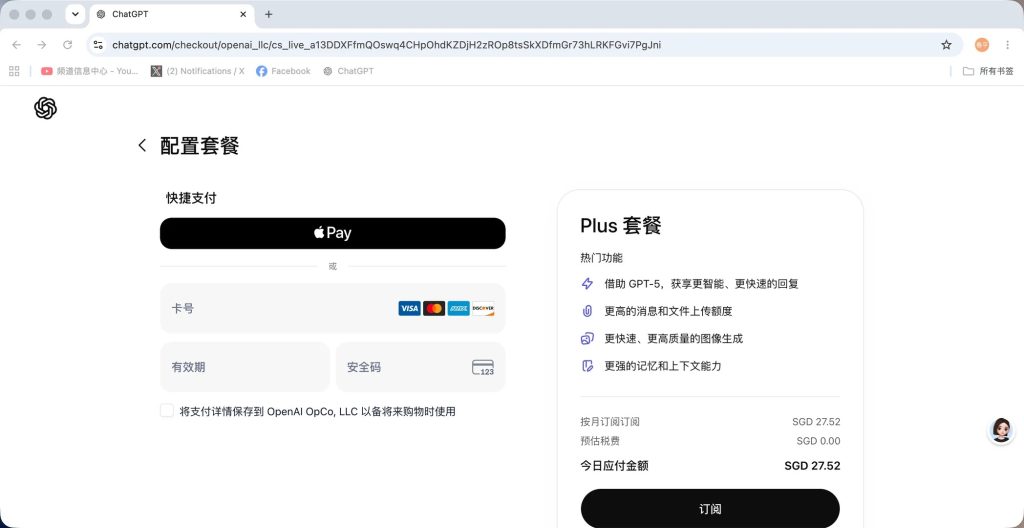
Task: Click the 配置套餐 page title
Action: click(199, 145)
